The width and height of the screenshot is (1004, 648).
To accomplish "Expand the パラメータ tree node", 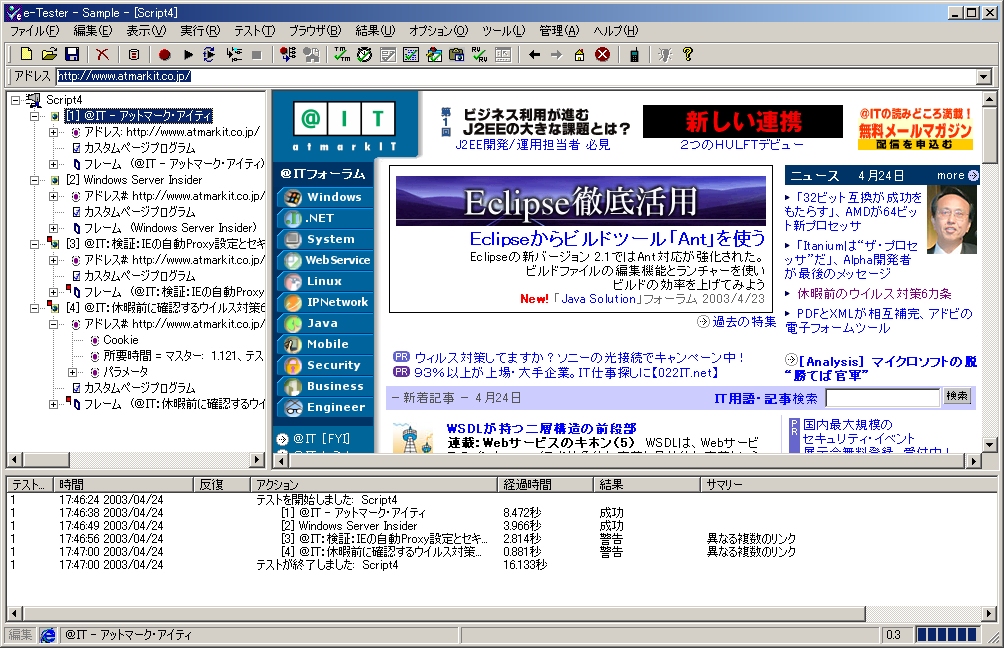I will point(73,372).
